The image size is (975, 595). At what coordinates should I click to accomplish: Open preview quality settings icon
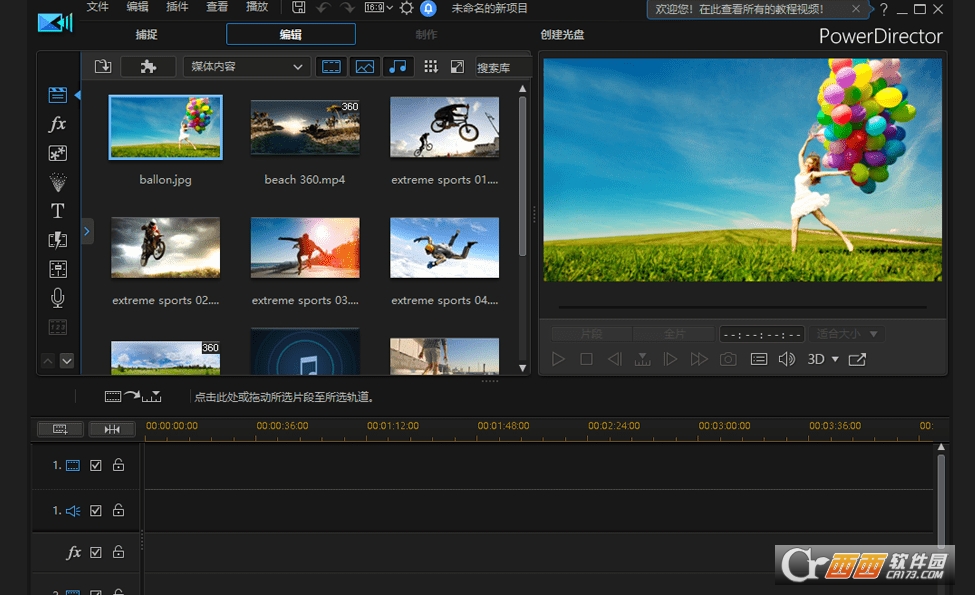(759, 359)
